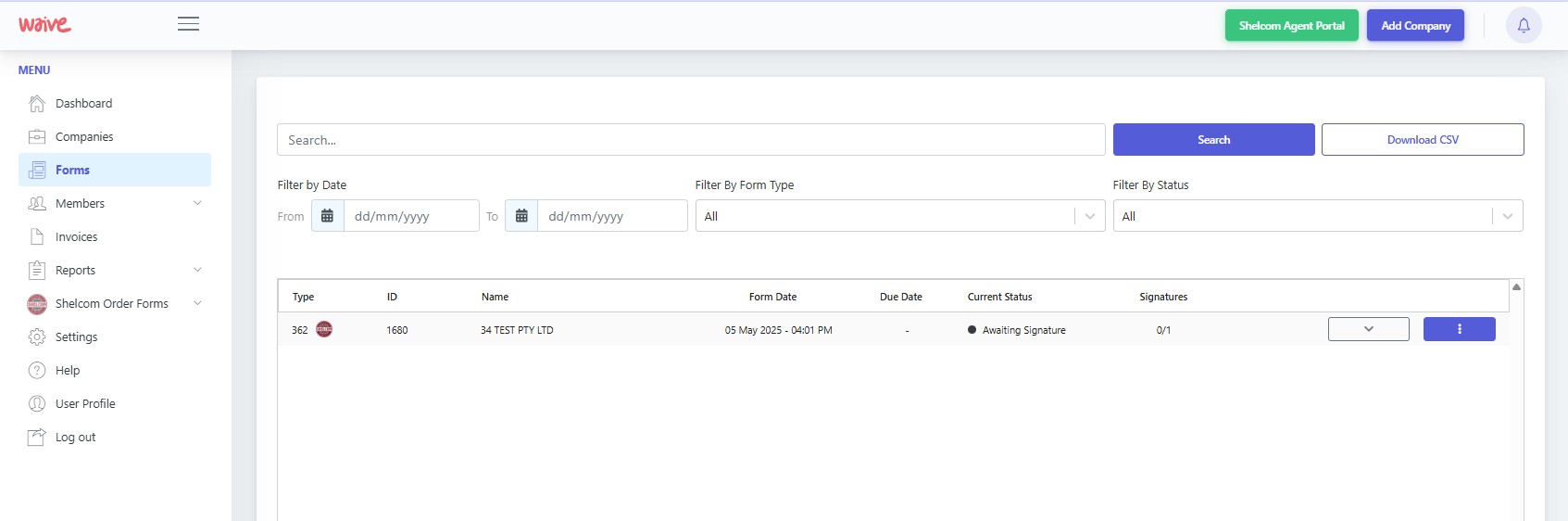Click the Waive logo
The width and height of the screenshot is (1568, 521).
[44, 24]
